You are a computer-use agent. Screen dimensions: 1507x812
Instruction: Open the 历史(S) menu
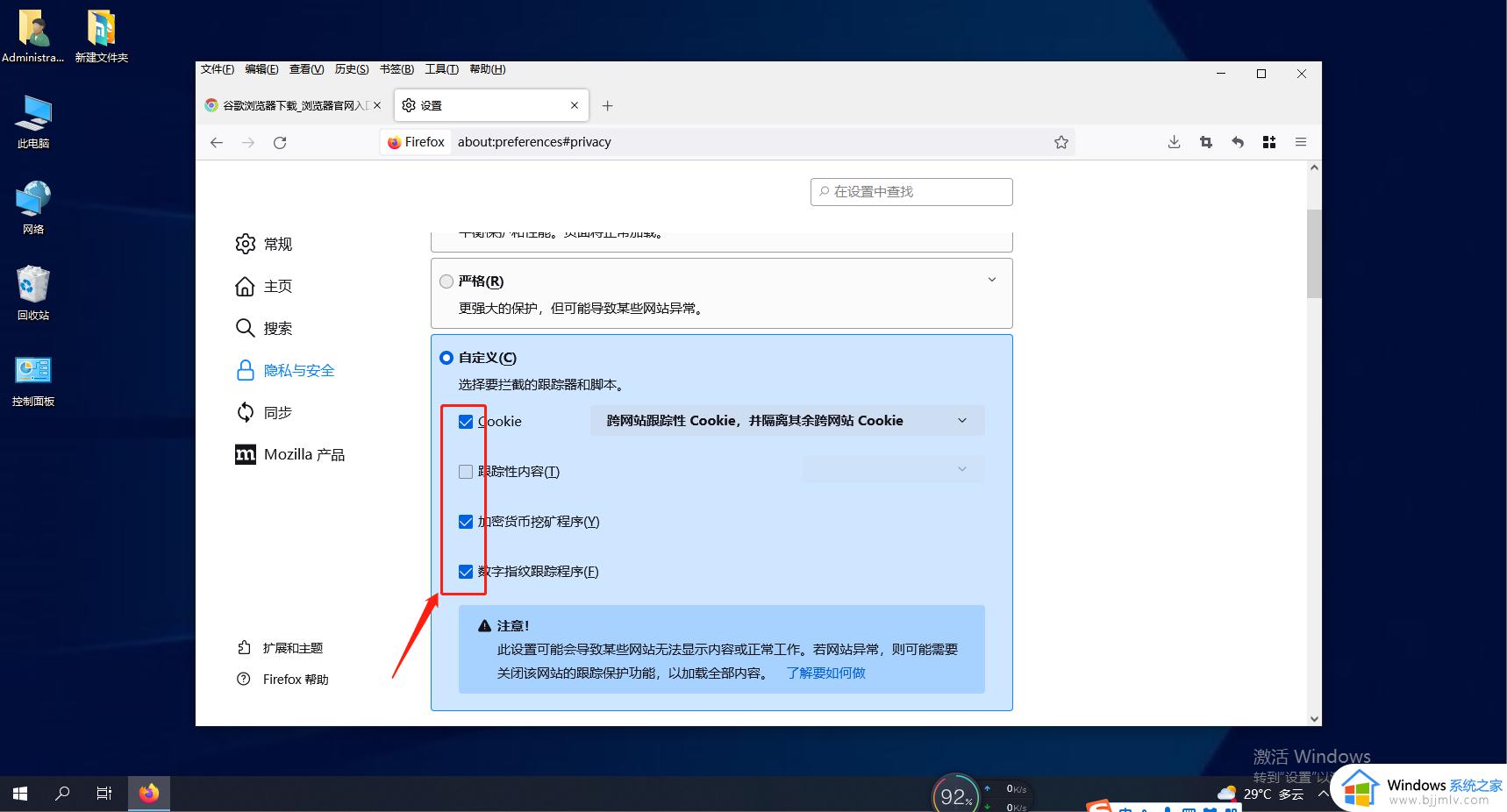point(352,69)
